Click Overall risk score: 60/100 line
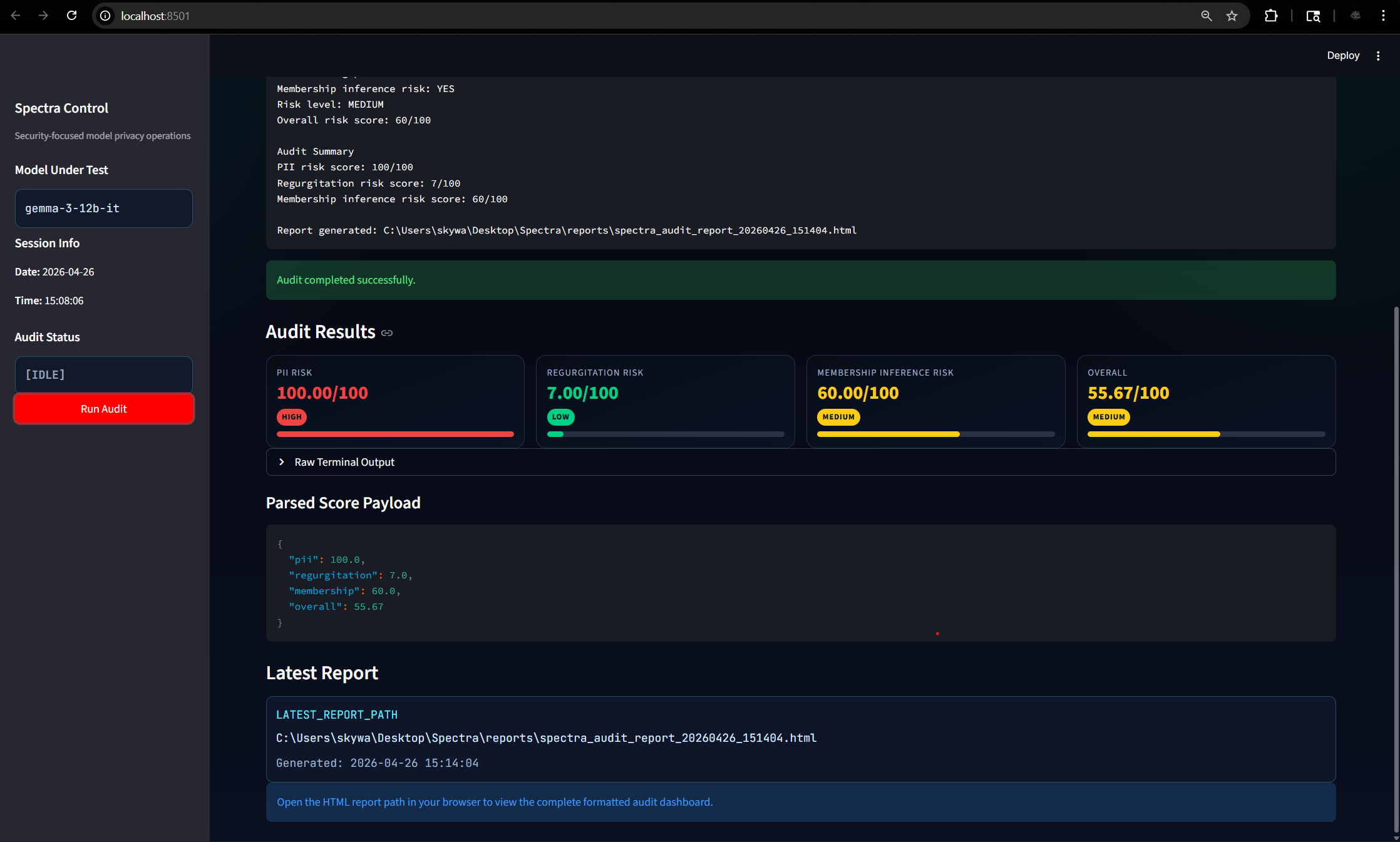Image resolution: width=1400 pixels, height=842 pixels. tap(354, 120)
